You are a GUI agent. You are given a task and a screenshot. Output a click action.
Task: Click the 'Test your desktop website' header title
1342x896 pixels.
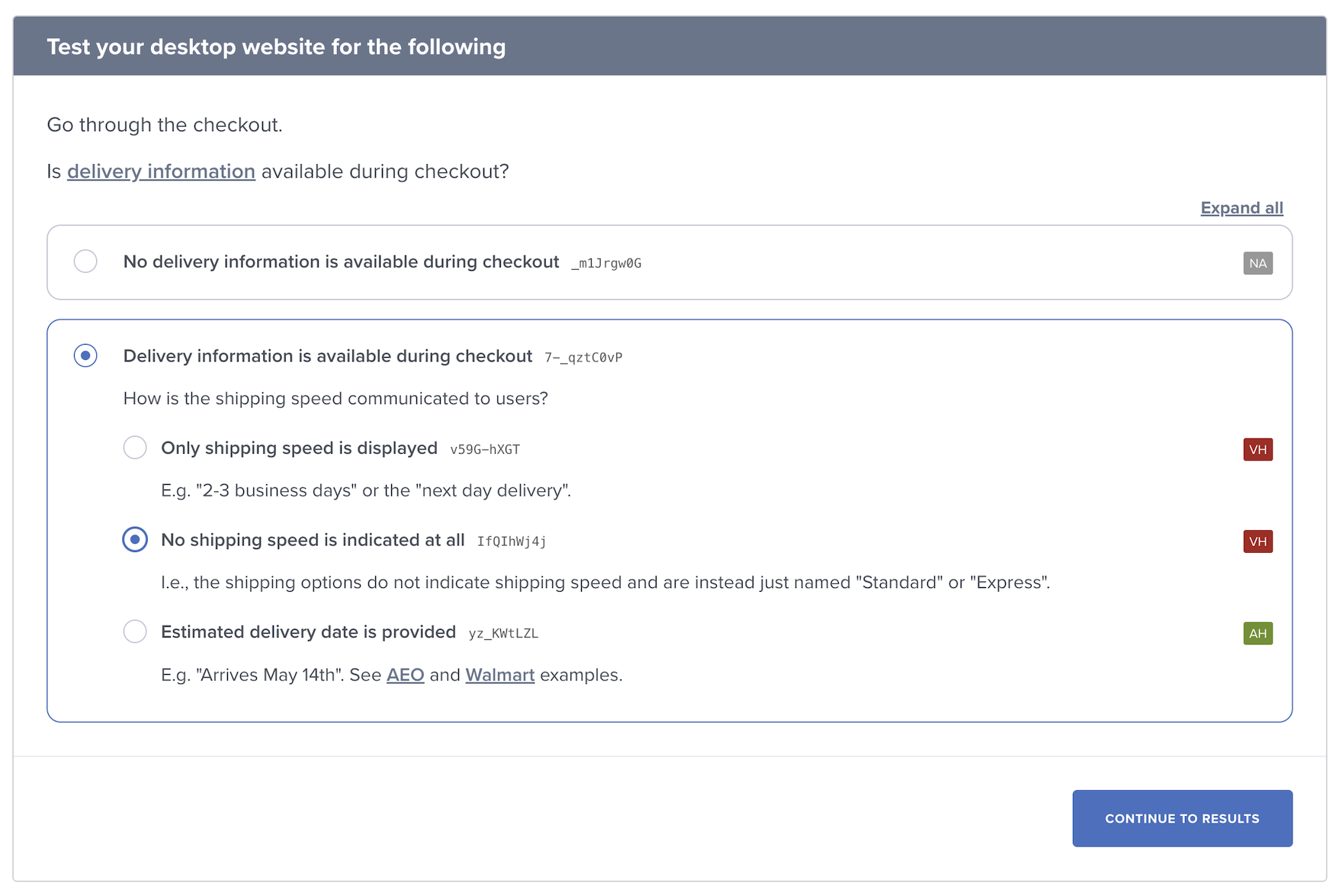point(276,47)
